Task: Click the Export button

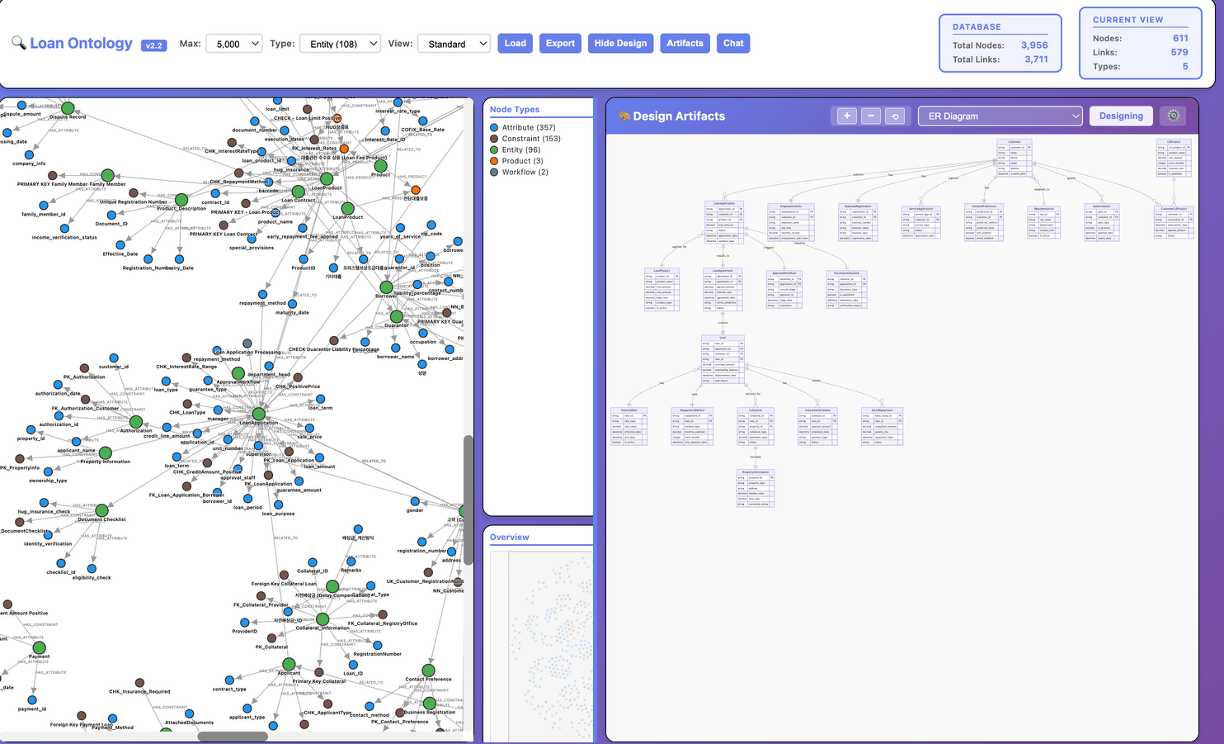Action: [x=560, y=43]
